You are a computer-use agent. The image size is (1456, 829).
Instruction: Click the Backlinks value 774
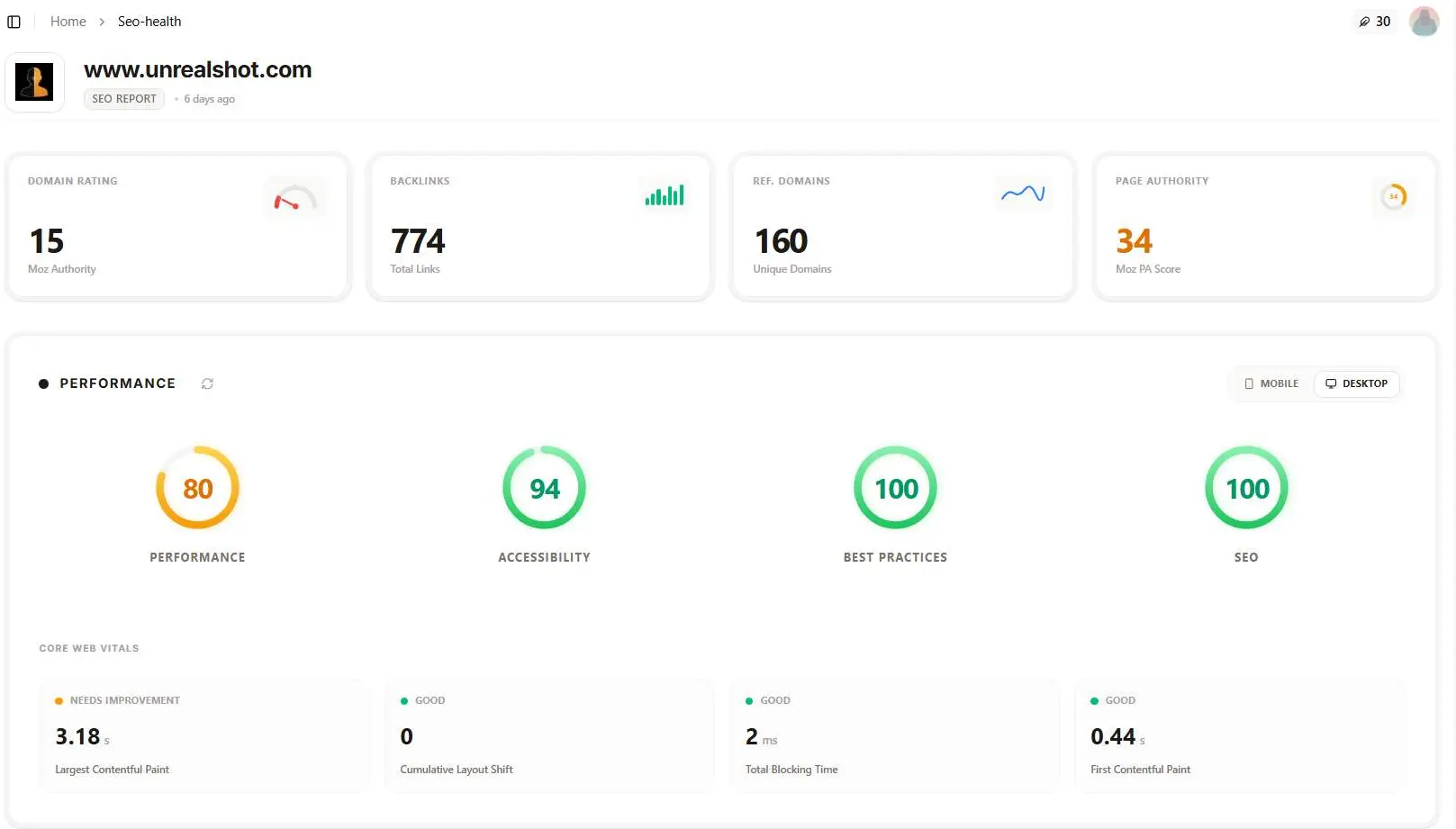[x=418, y=241]
